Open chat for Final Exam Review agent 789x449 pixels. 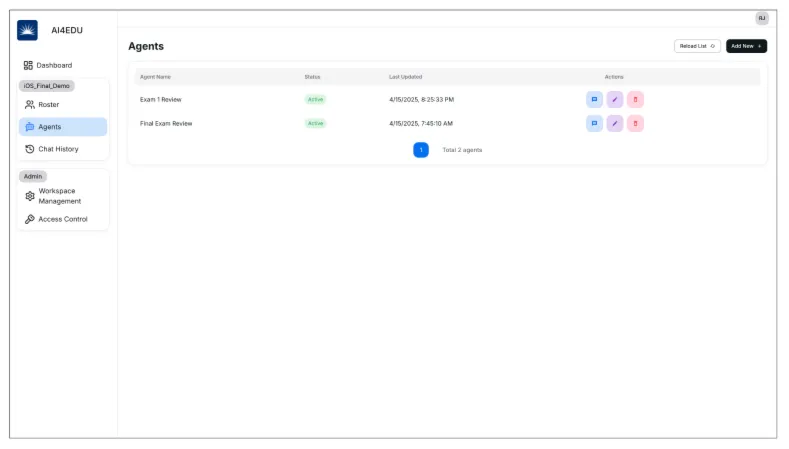tap(594, 123)
